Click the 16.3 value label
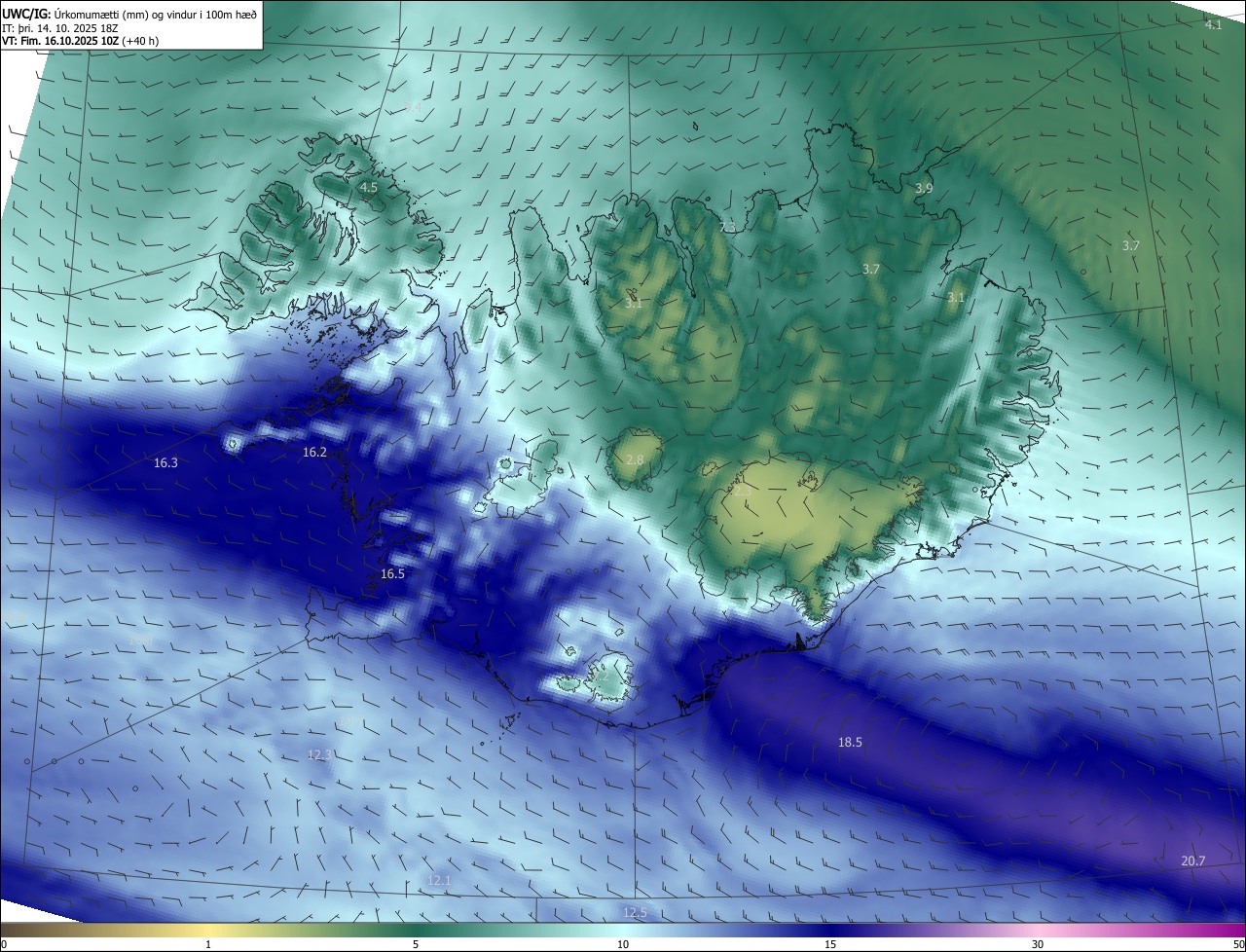 coord(165,462)
